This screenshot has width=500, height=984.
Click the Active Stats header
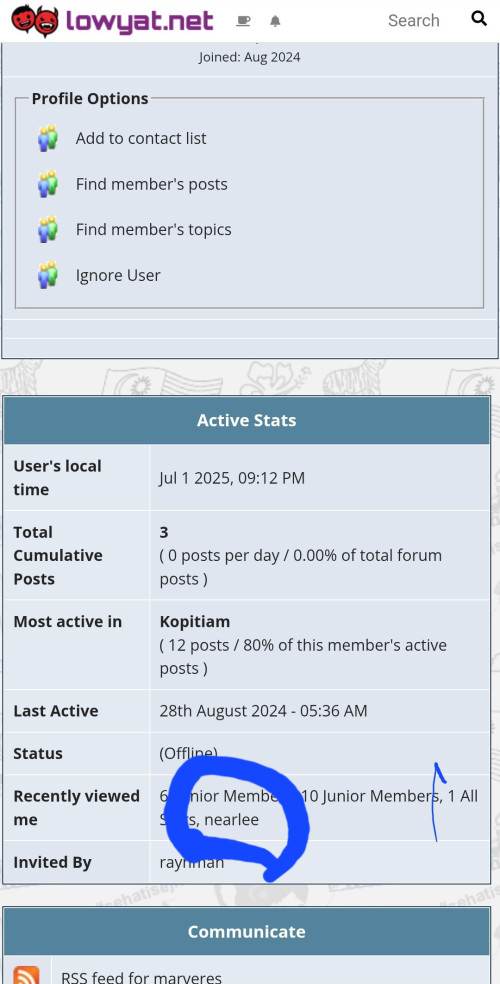point(247,420)
